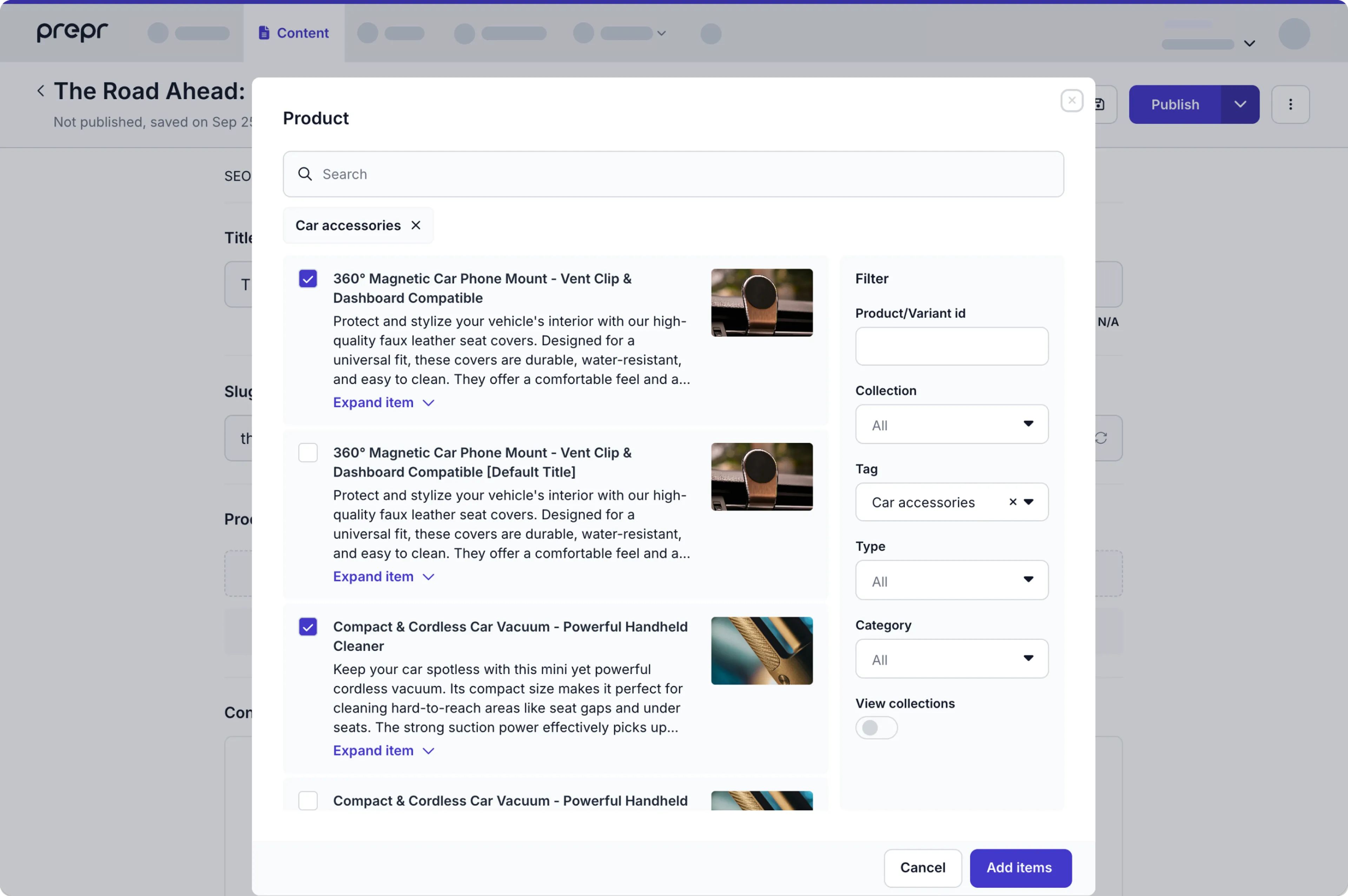1348x896 pixels.
Task: Toggle the View collections switch
Action: tap(876, 728)
